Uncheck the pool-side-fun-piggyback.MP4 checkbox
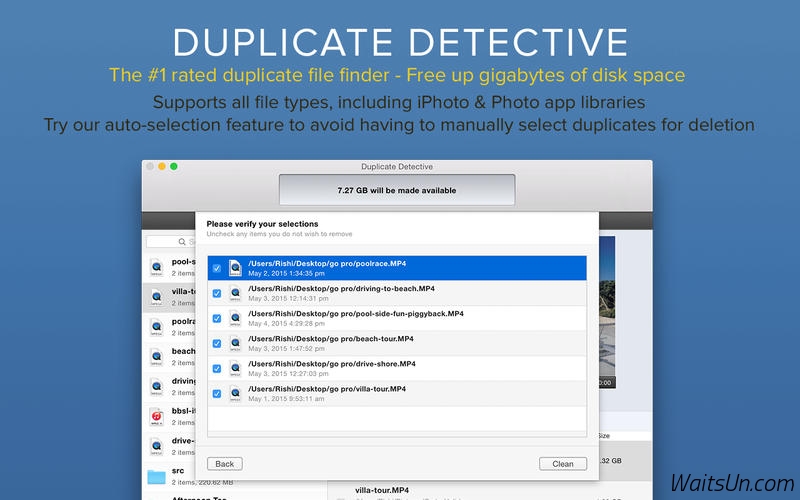Screen dimensions: 800x500 (x=217, y=318)
